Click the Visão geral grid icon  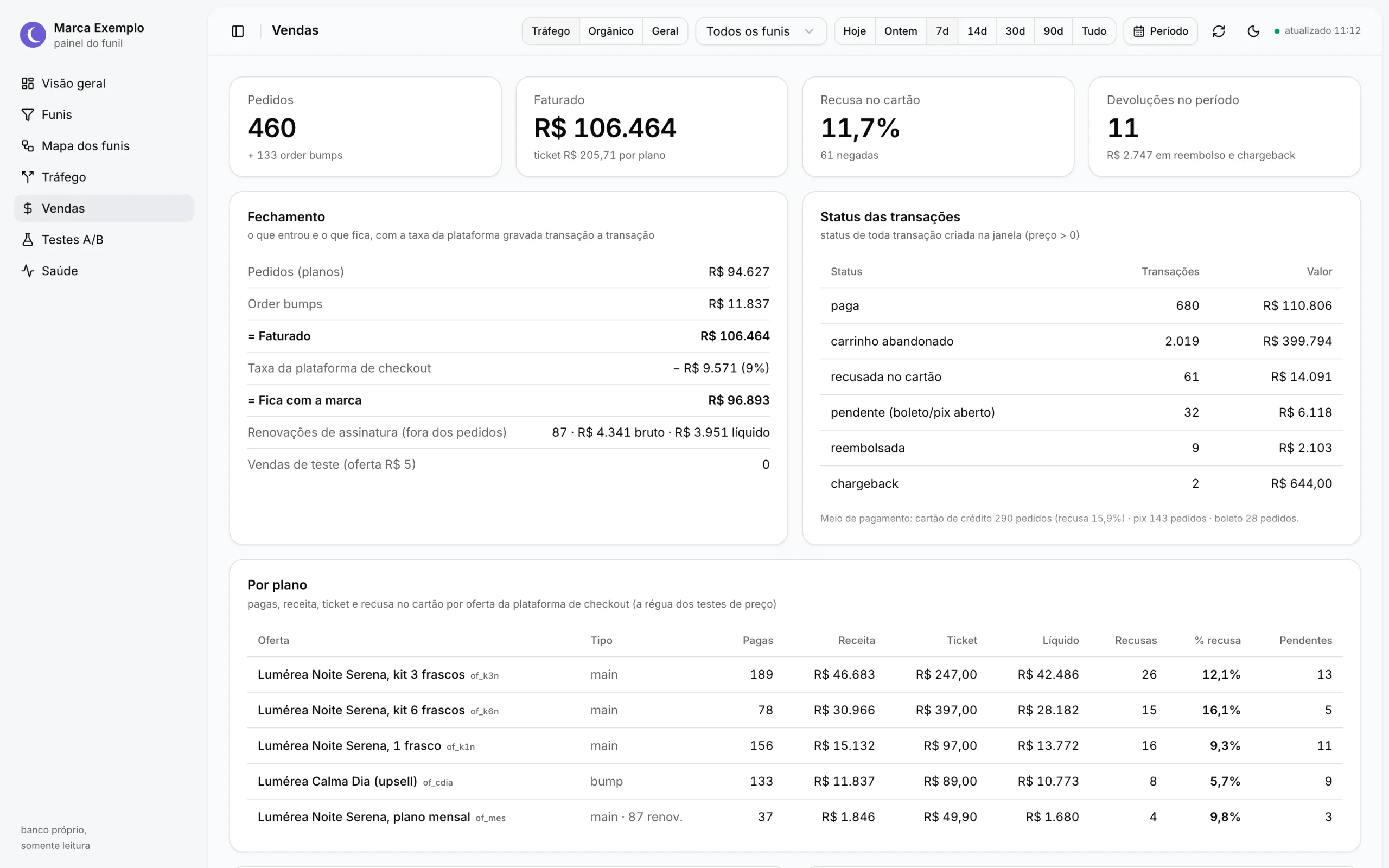tap(28, 83)
